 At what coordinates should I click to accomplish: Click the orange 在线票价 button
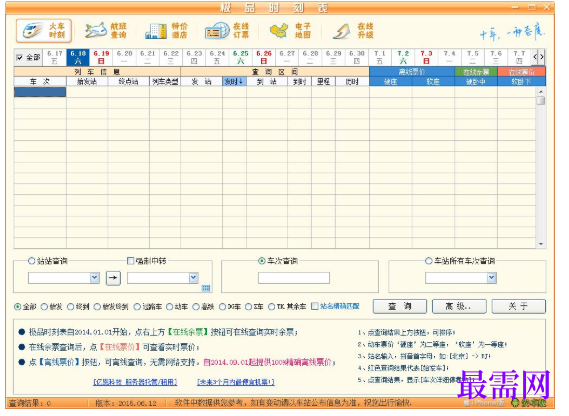coord(521,72)
